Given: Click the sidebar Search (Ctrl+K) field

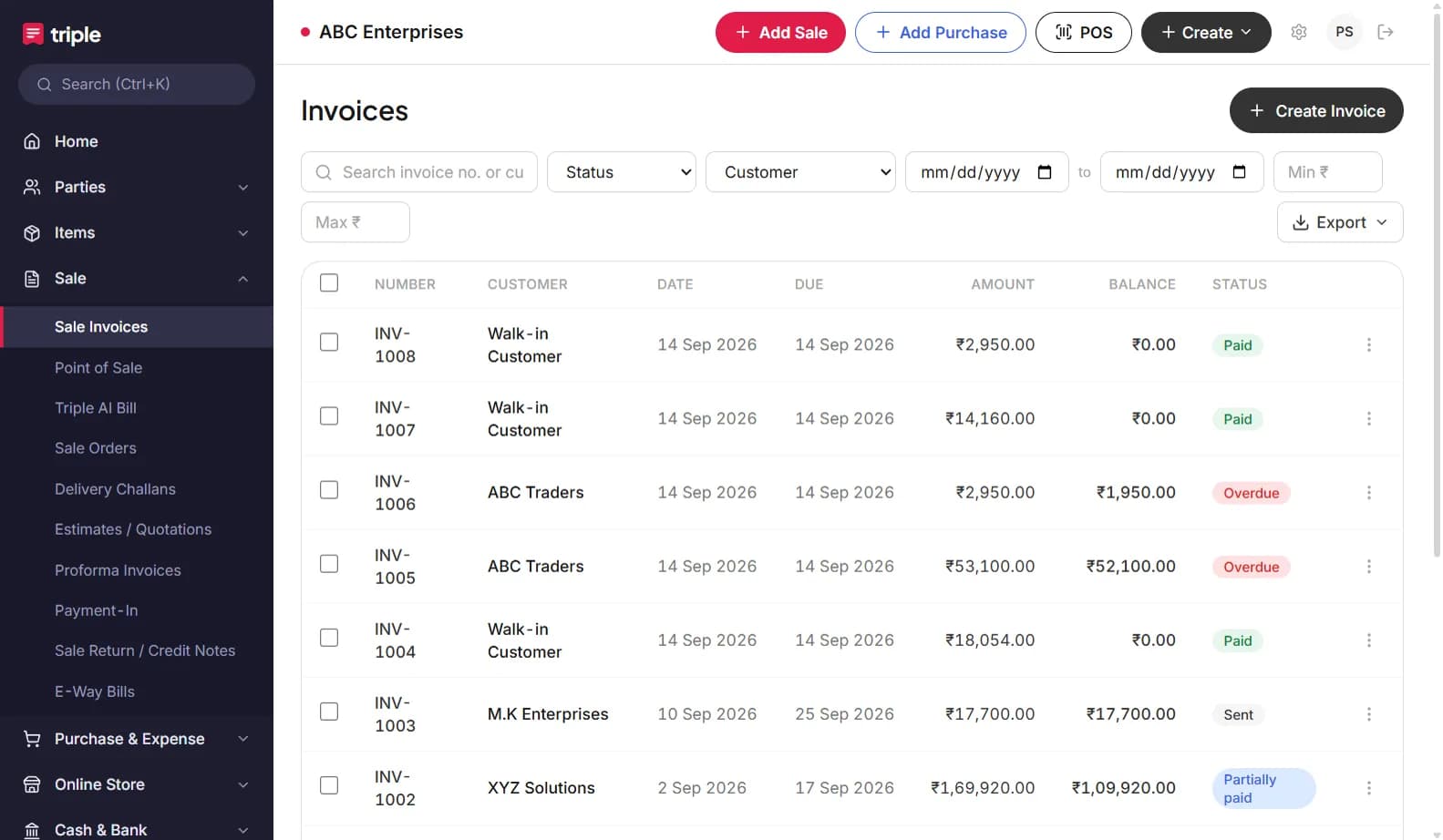Looking at the screenshot, I should (137, 85).
